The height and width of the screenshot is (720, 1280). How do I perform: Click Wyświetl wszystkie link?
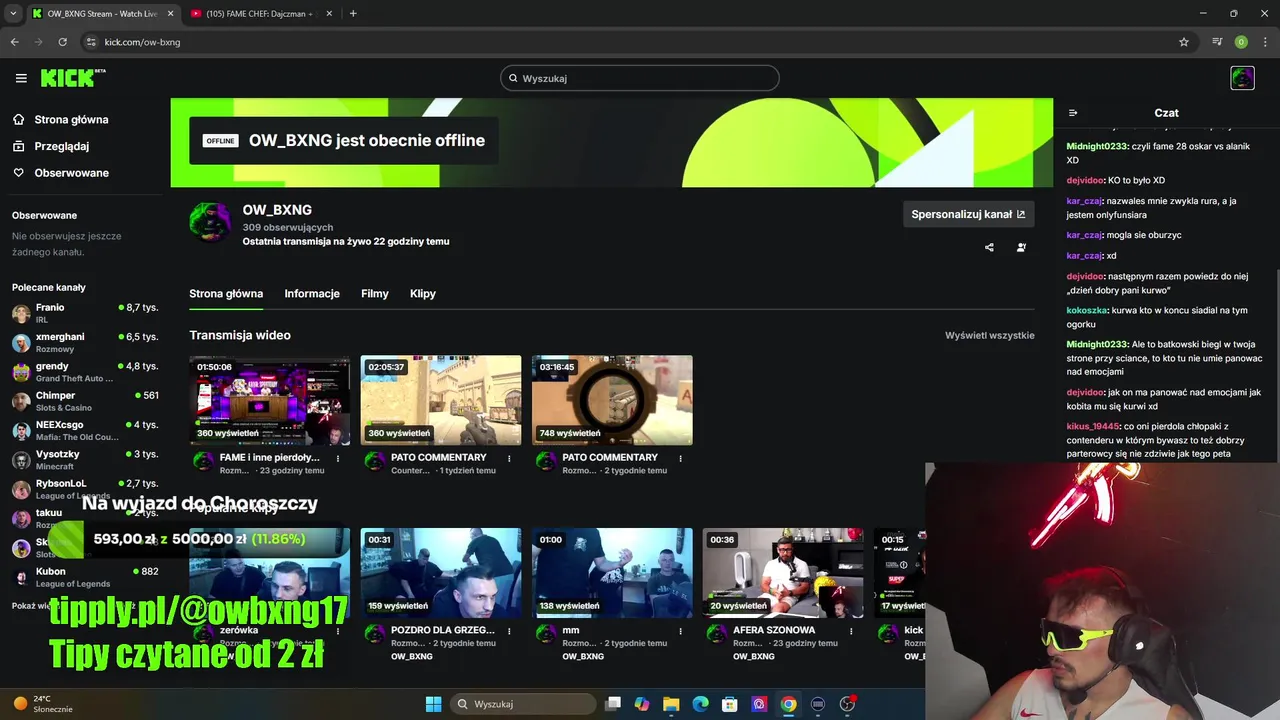coord(990,335)
